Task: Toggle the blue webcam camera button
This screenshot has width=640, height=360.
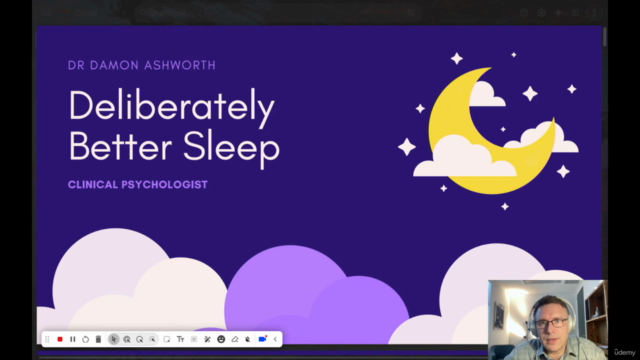Action: [262, 339]
